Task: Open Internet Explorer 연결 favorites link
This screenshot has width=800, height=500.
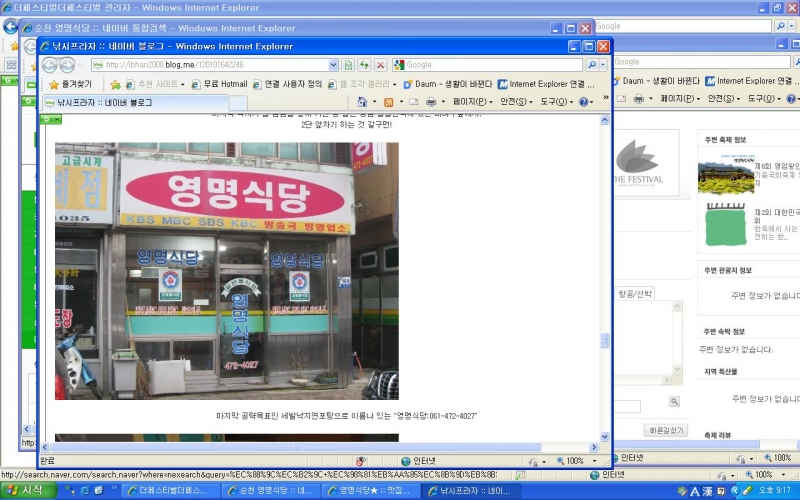Action: [545, 84]
